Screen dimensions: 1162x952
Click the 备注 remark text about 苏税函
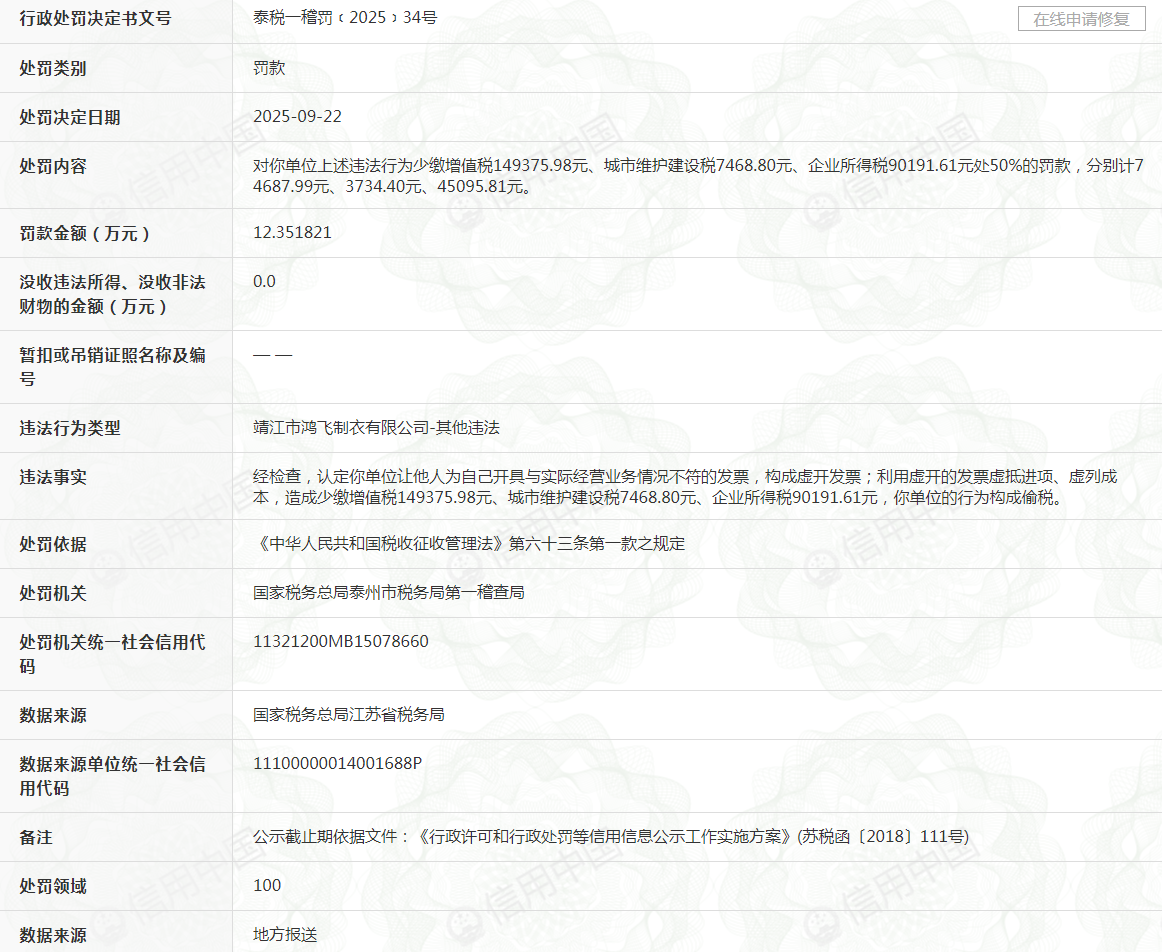click(x=610, y=837)
